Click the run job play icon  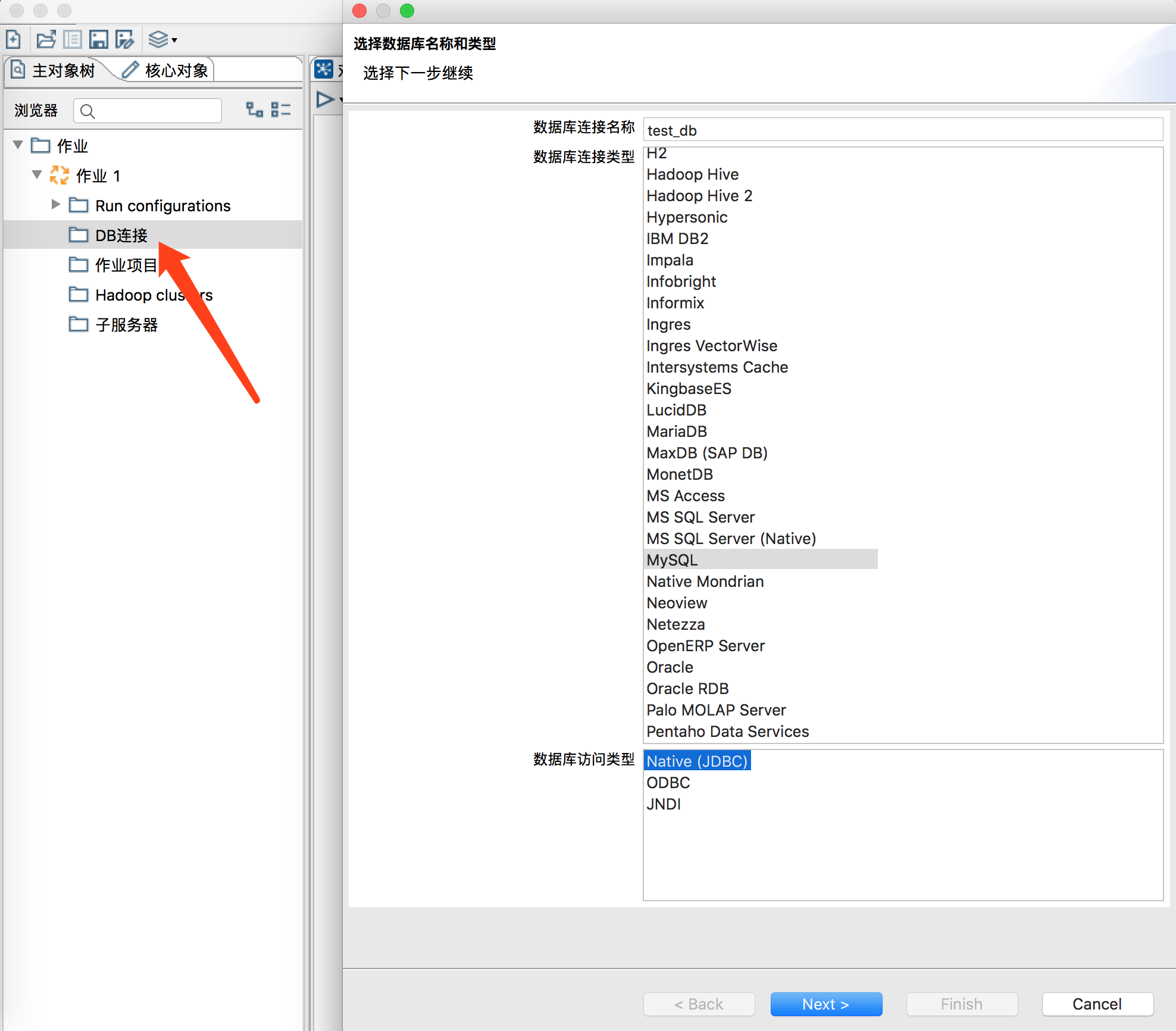[x=325, y=99]
